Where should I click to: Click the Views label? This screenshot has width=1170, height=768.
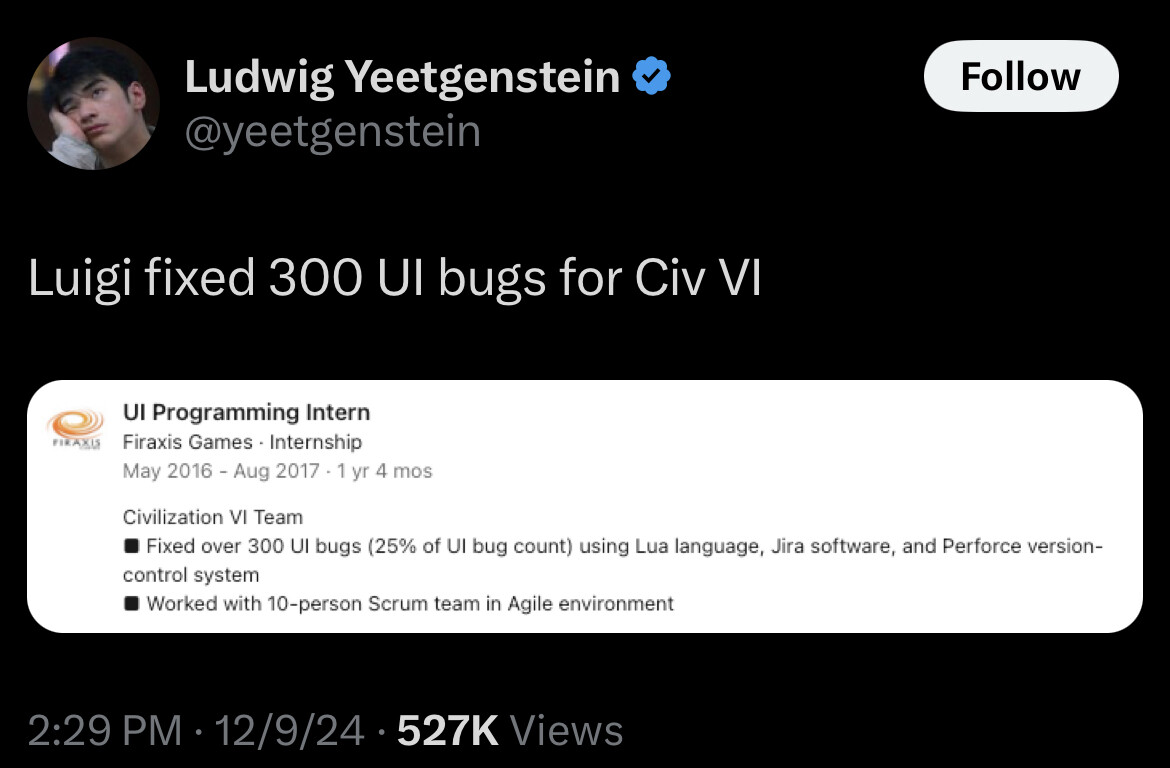click(x=566, y=730)
